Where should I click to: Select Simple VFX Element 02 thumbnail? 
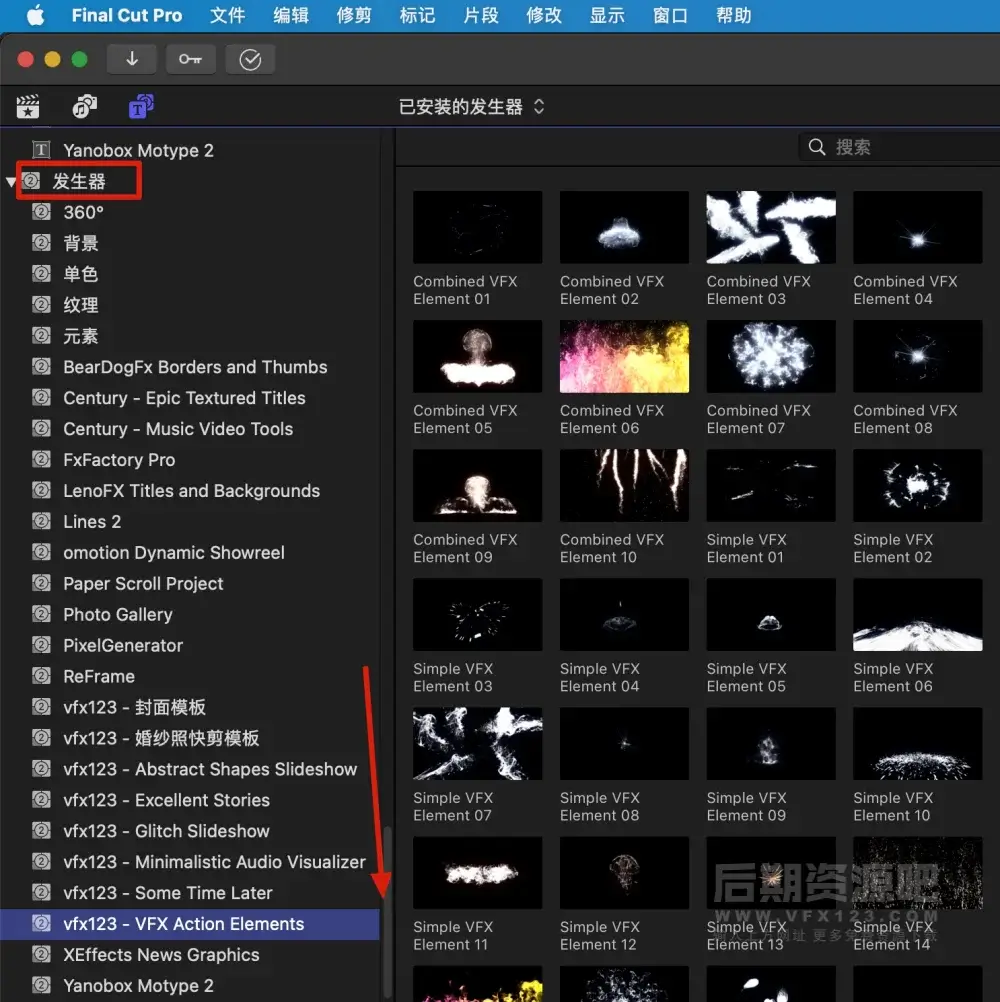pos(918,485)
